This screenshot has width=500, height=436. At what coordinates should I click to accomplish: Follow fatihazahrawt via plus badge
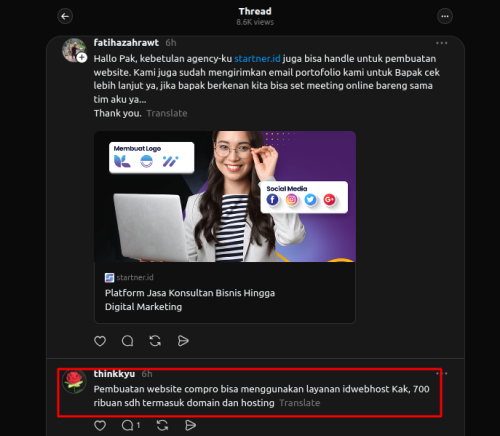[x=82, y=58]
